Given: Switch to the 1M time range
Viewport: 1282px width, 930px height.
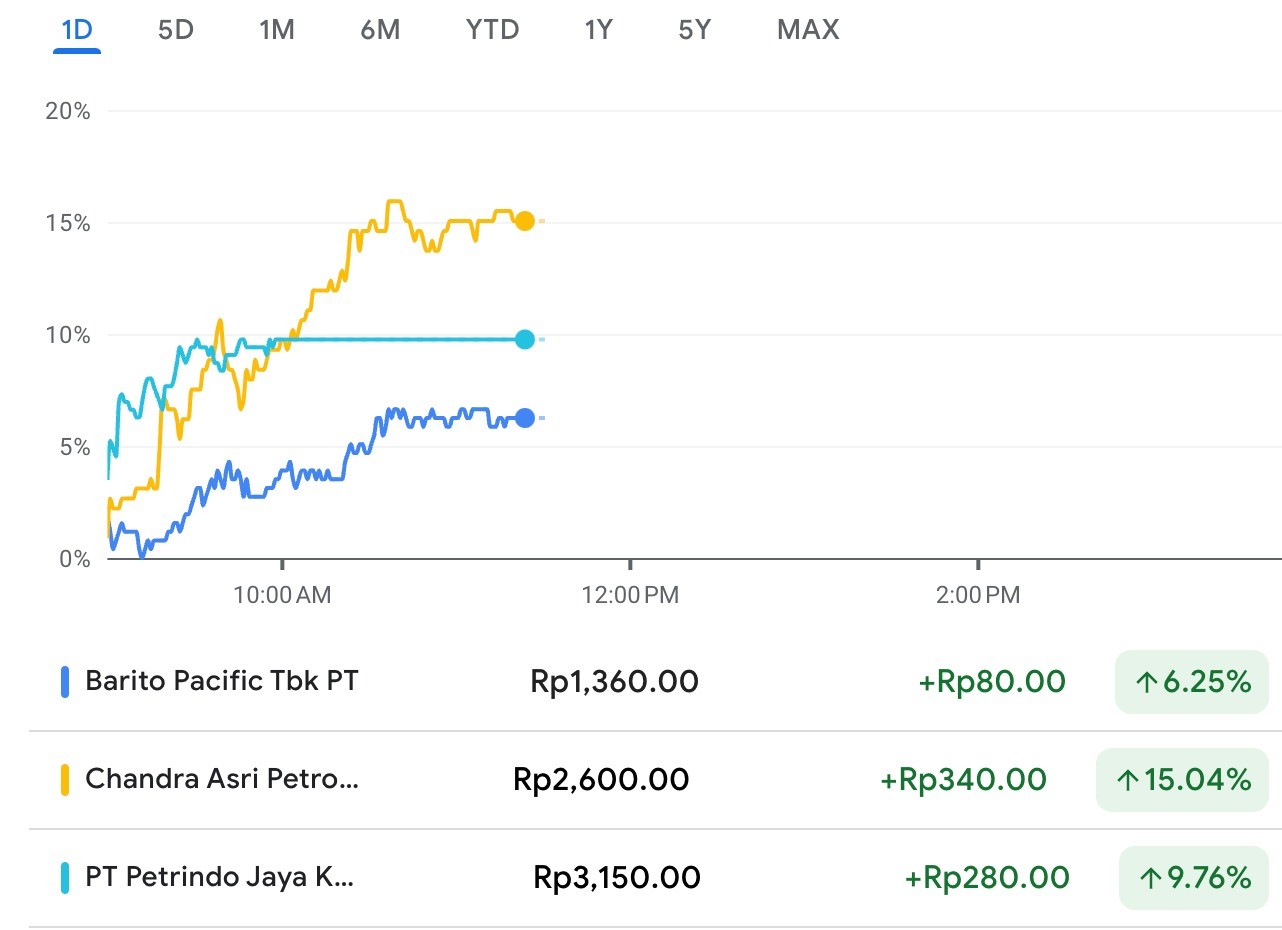Looking at the screenshot, I should [277, 30].
